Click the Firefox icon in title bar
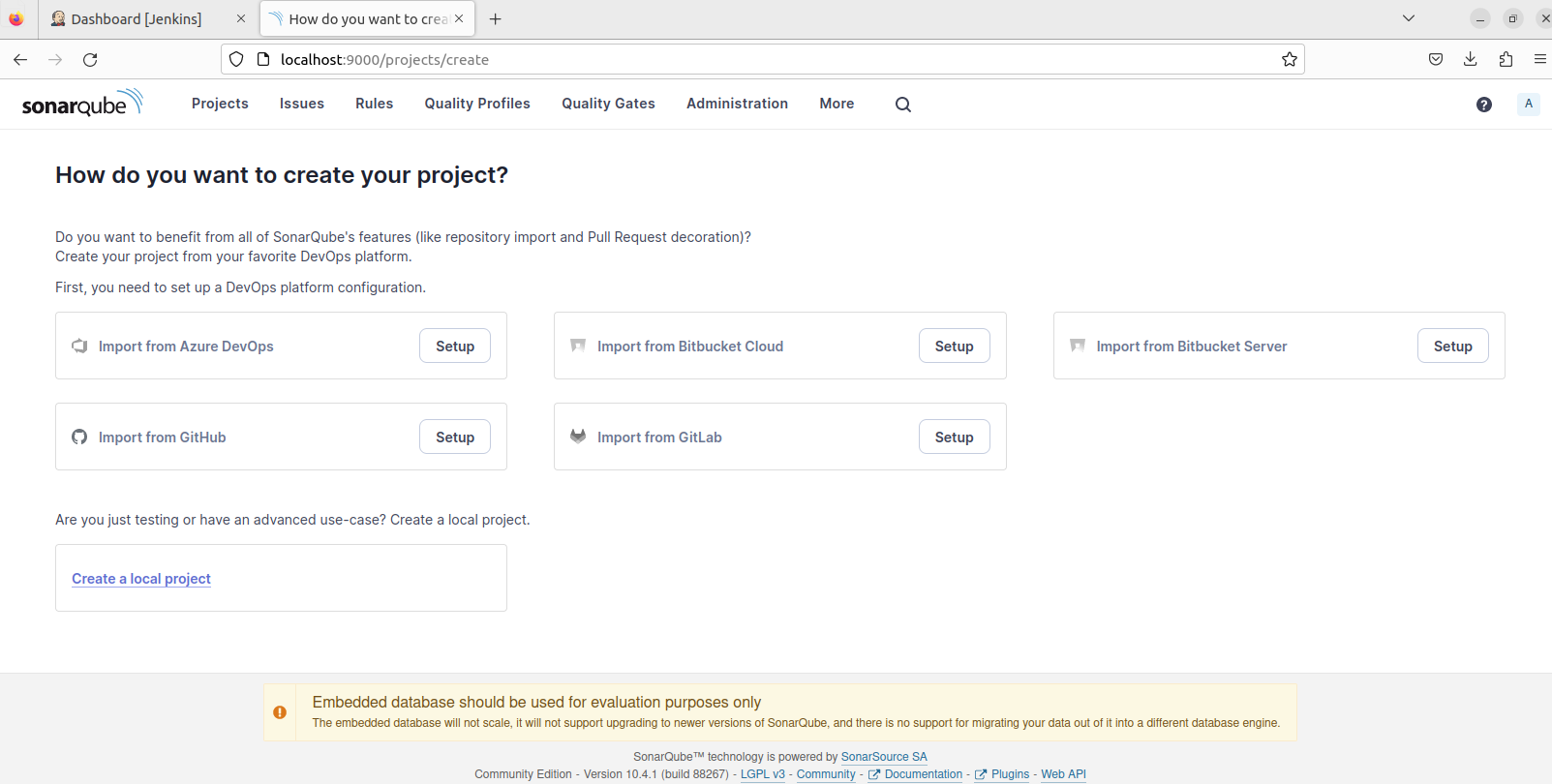This screenshot has height=784, width=1552. tap(15, 18)
